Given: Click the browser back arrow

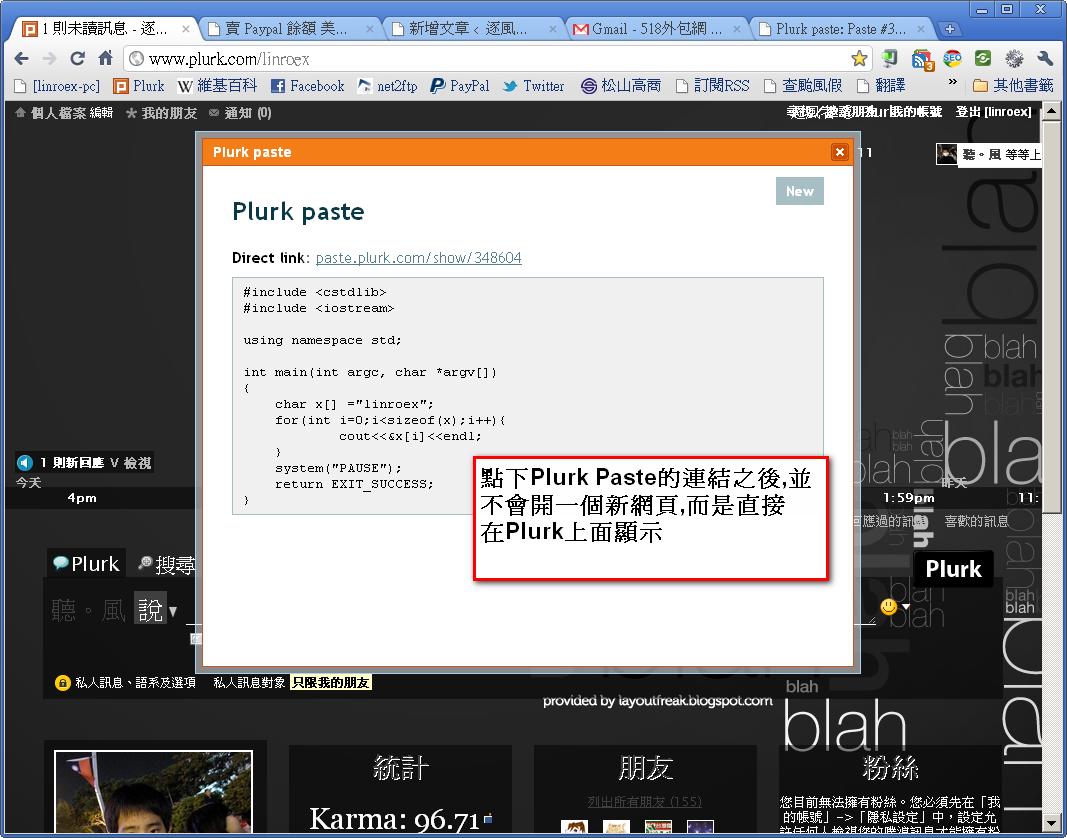Looking at the screenshot, I should [21, 59].
